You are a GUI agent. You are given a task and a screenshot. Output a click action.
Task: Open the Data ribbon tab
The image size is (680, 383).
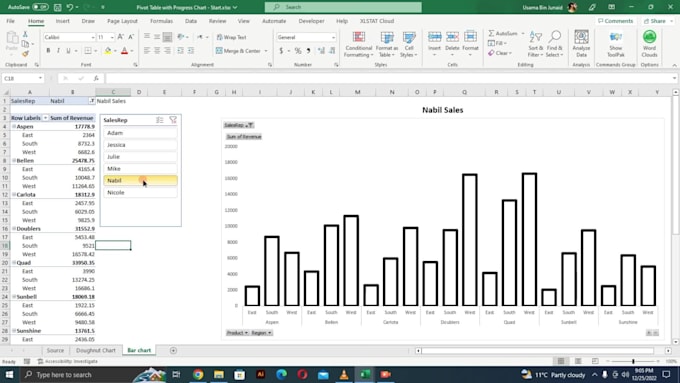coord(191,21)
